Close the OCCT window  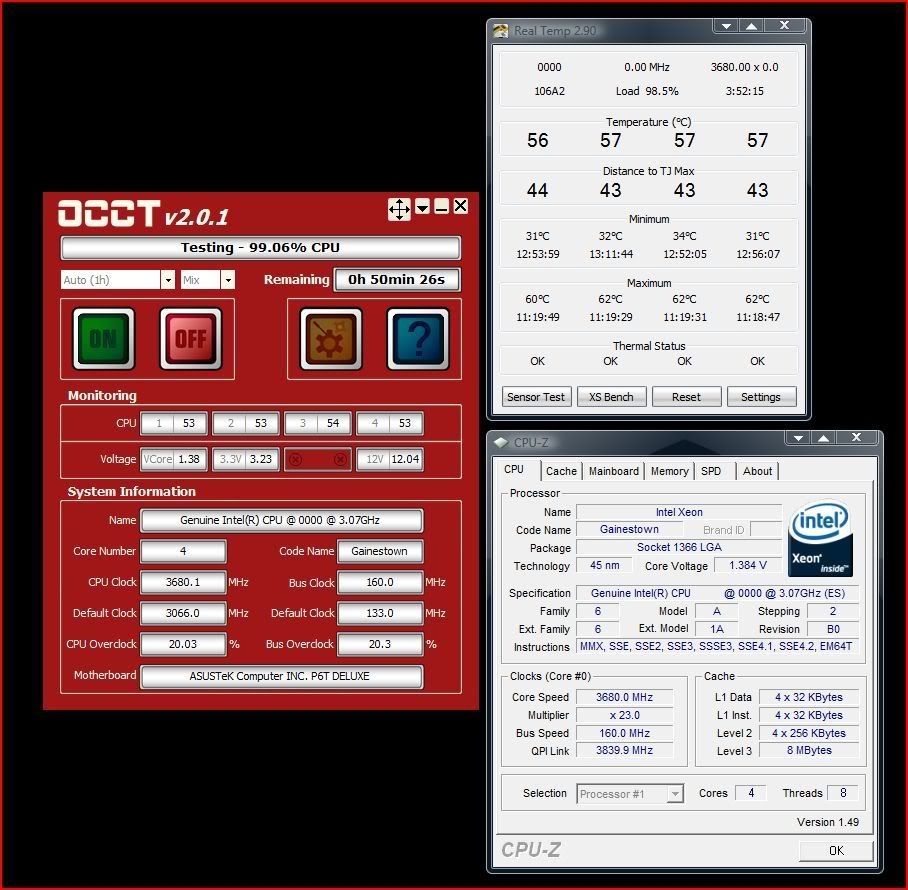[x=460, y=206]
